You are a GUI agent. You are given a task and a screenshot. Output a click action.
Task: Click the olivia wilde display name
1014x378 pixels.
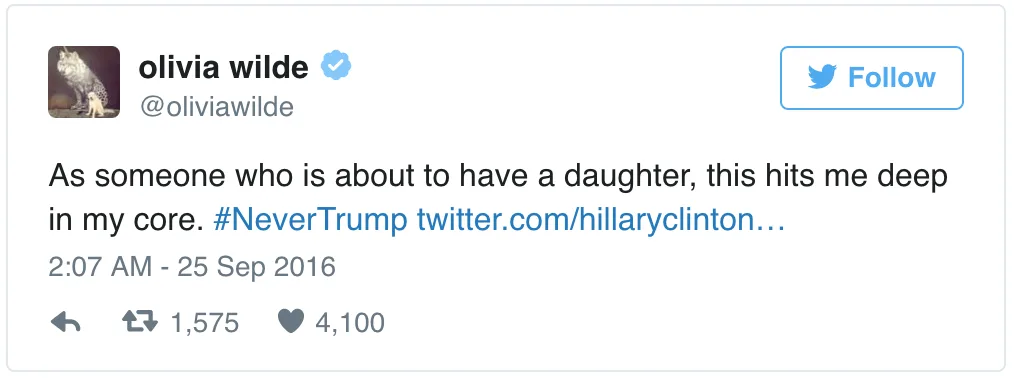pos(223,67)
